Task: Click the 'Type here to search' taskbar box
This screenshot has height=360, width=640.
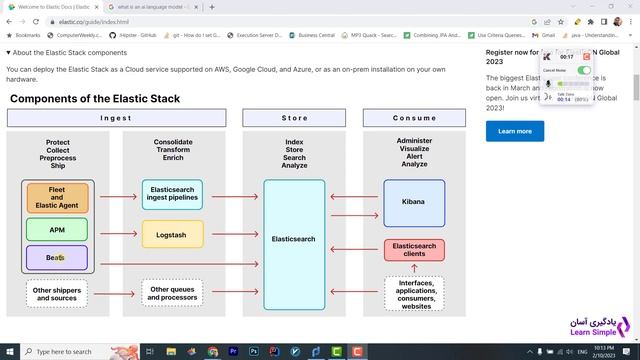Action: (x=80, y=351)
